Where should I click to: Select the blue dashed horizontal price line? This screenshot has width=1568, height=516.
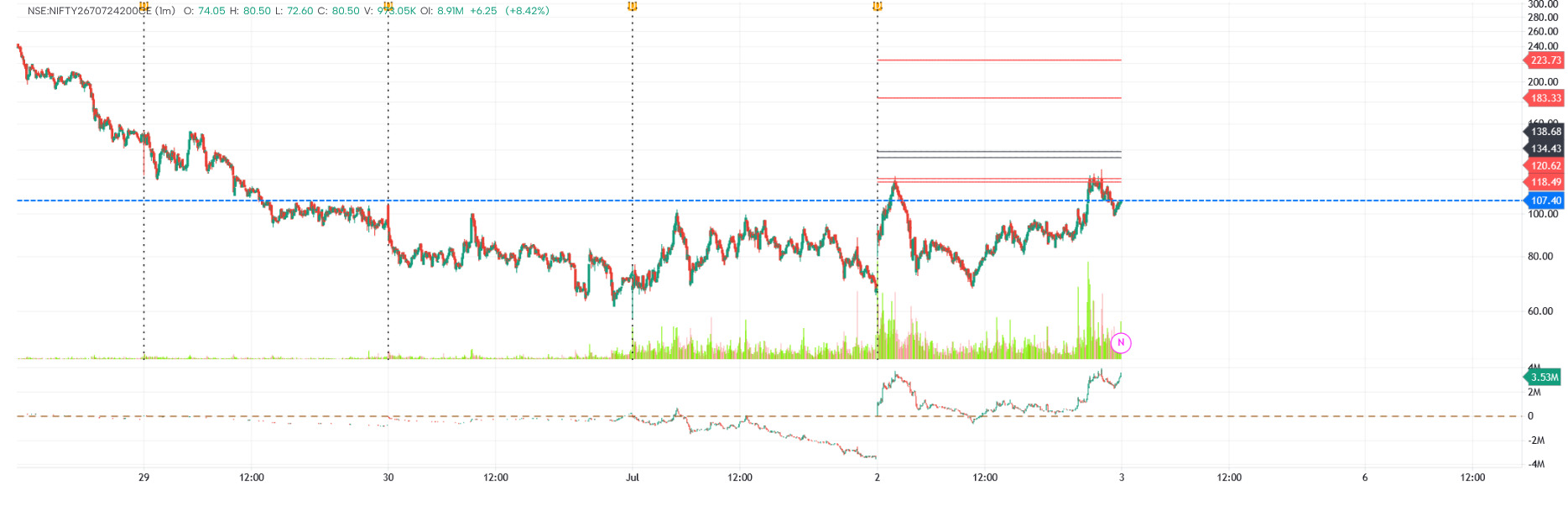click(x=769, y=201)
